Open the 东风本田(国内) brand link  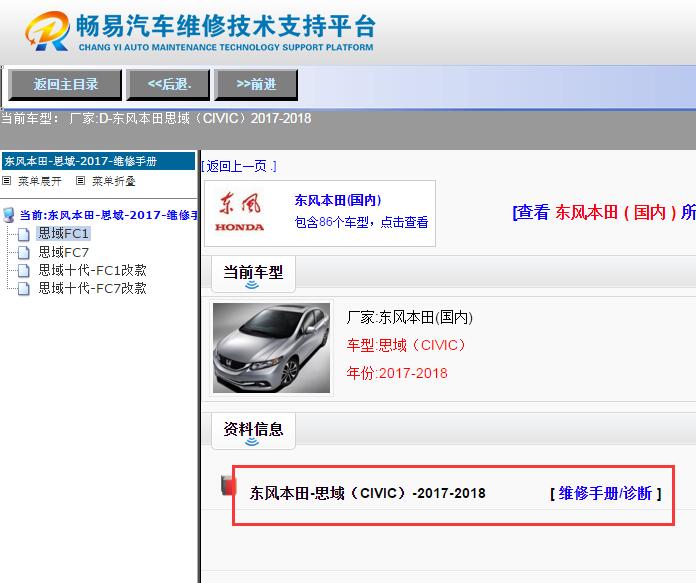coord(338,200)
